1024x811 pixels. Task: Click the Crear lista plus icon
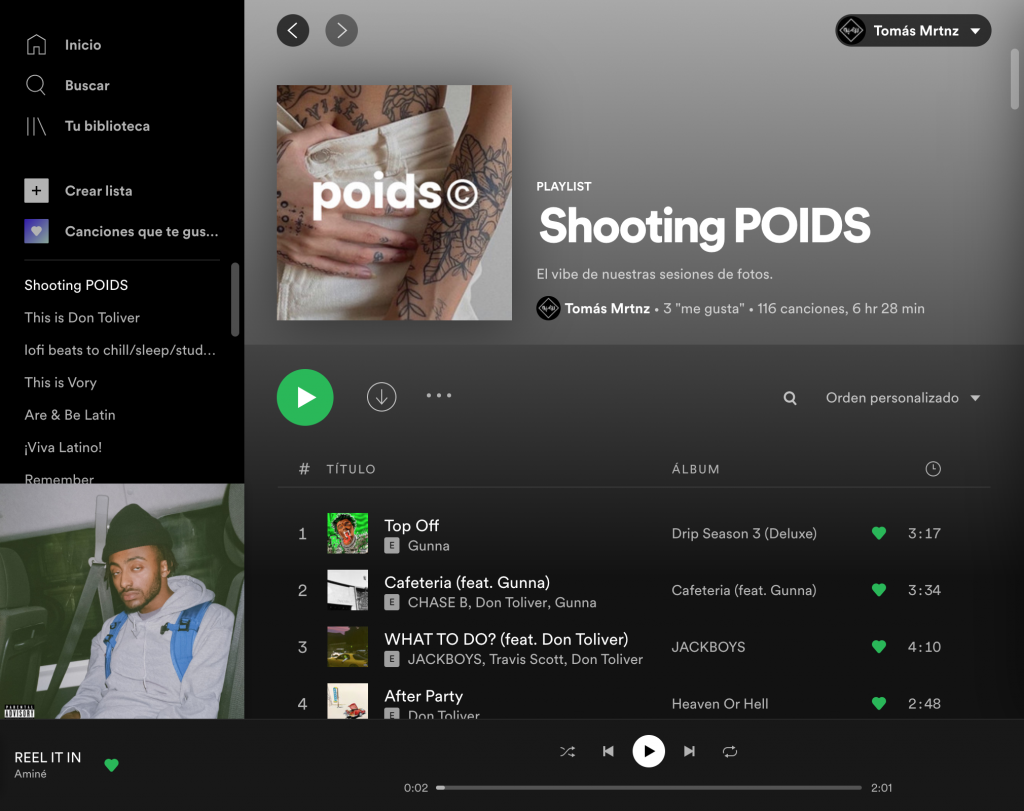pos(36,190)
